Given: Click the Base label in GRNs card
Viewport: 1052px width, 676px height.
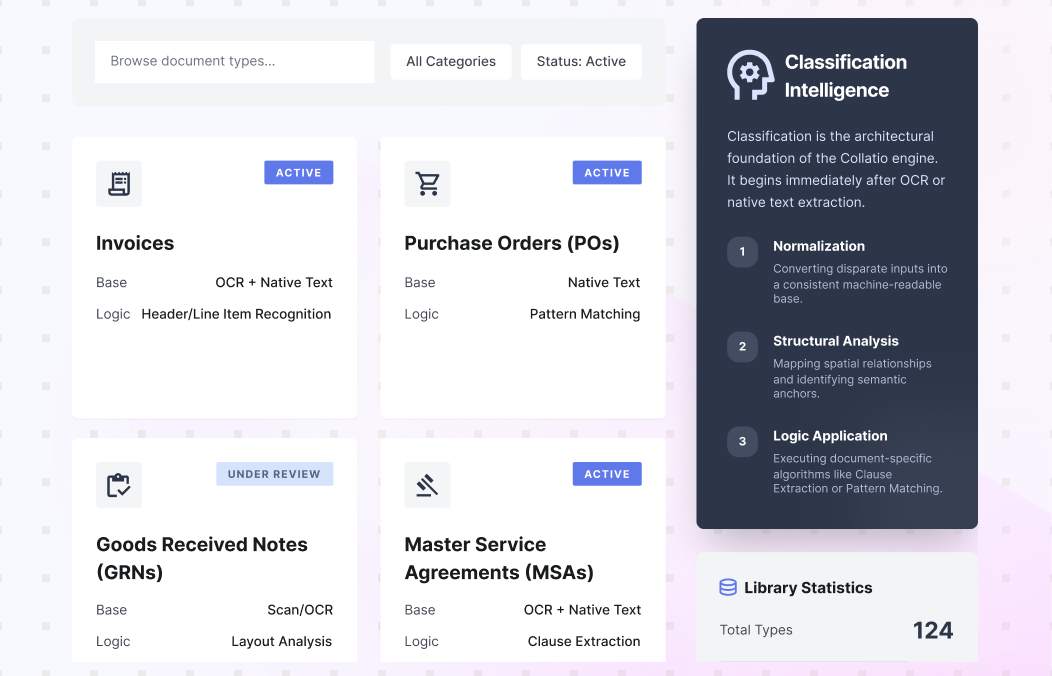Looking at the screenshot, I should [x=111, y=610].
